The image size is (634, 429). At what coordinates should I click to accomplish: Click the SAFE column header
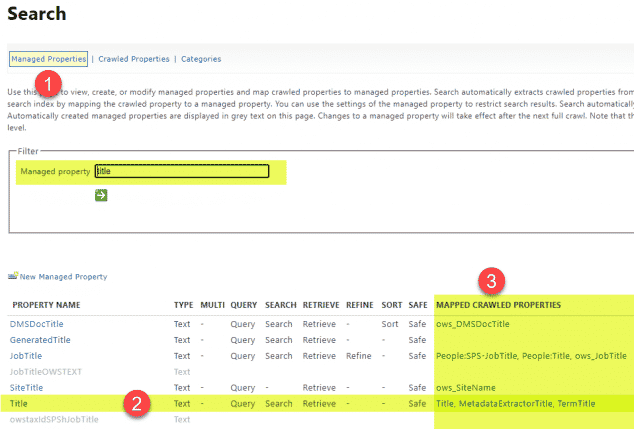tap(418, 305)
